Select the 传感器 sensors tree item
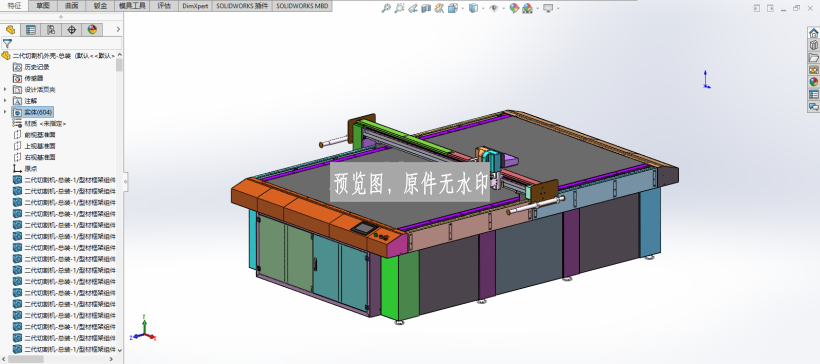Viewport: 820px width, 364px height. click(34, 78)
